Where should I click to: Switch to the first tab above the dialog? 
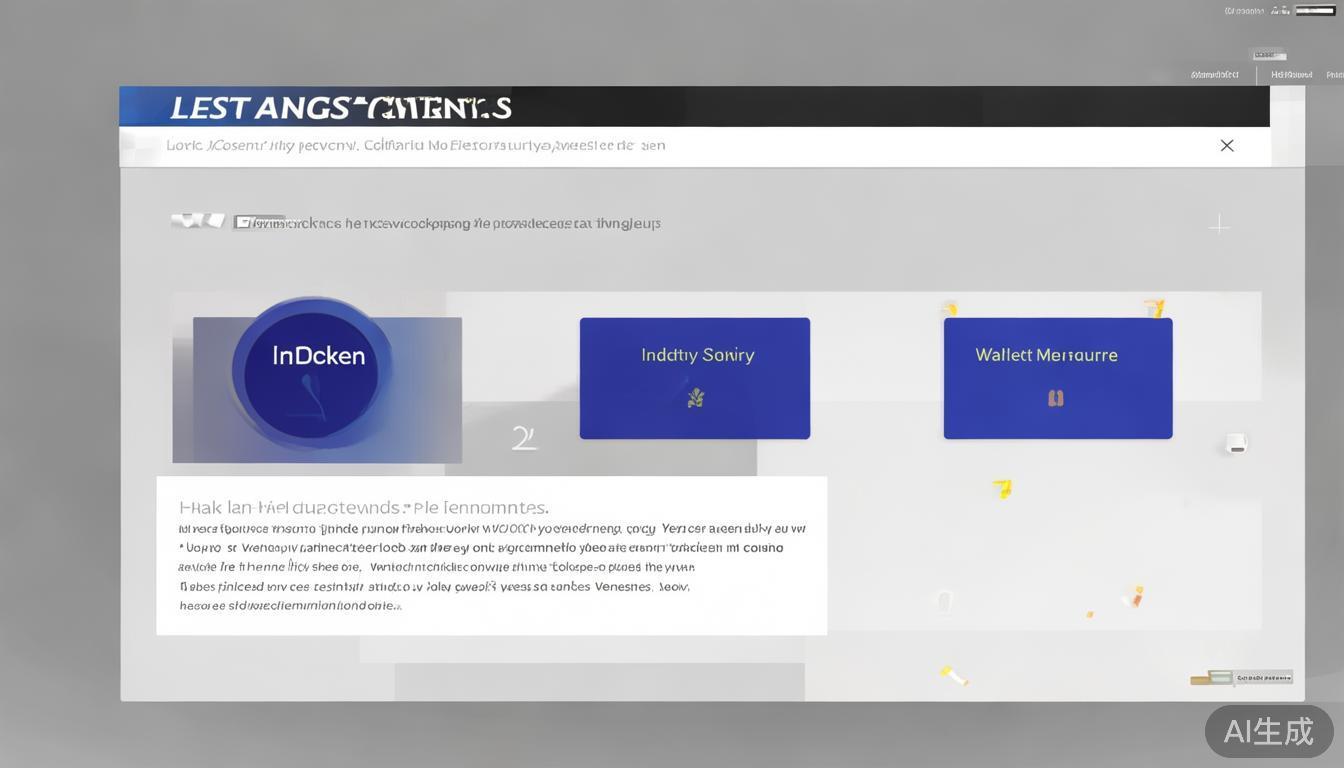1214,74
